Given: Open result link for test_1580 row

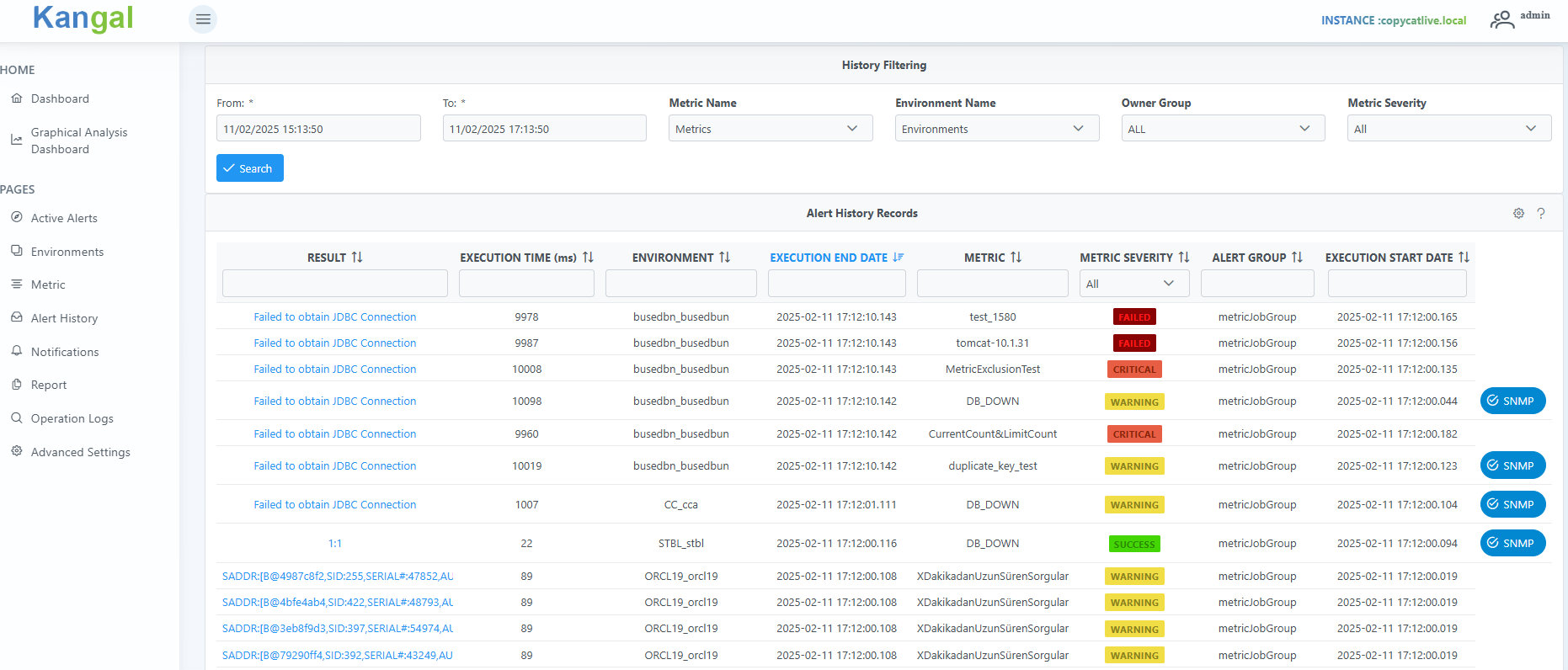Looking at the screenshot, I should tap(335, 316).
